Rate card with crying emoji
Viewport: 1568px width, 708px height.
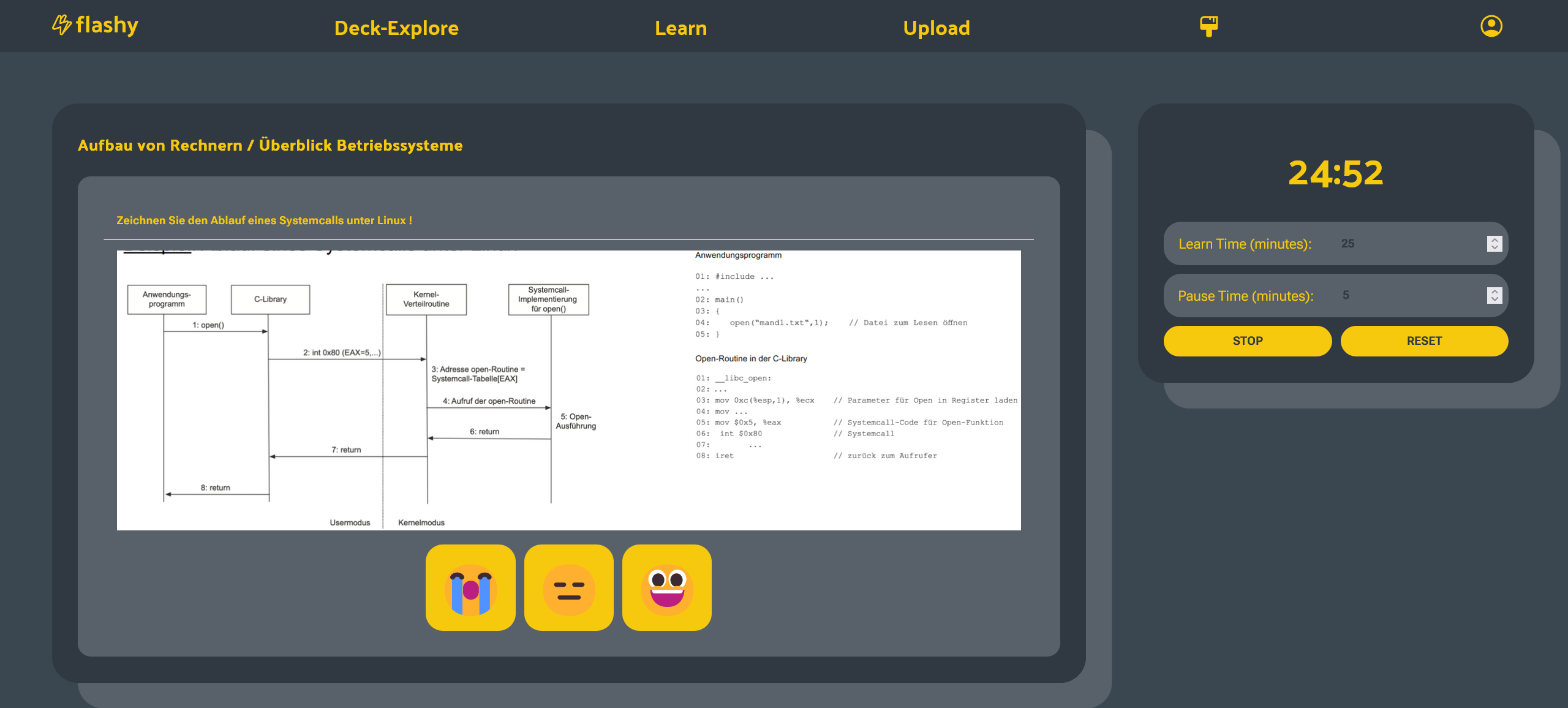coord(470,587)
